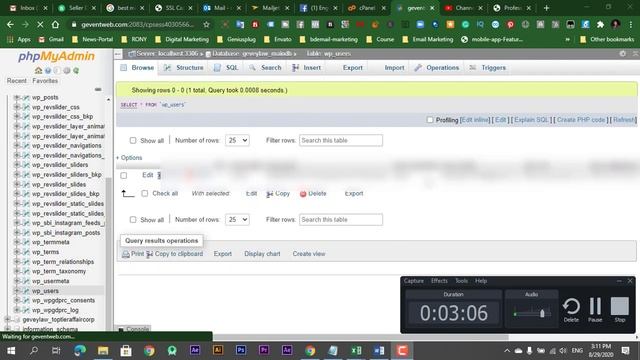Click Create view link
The image size is (640, 360).
(x=309, y=254)
